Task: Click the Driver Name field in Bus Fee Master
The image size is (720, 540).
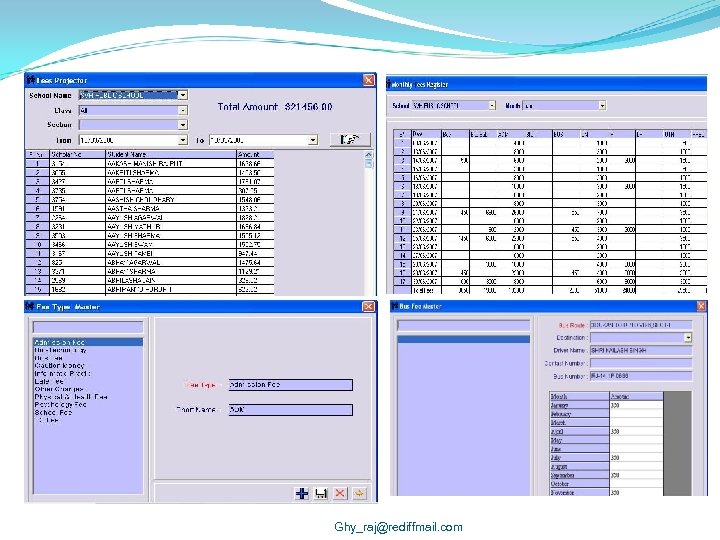Action: tap(641, 350)
